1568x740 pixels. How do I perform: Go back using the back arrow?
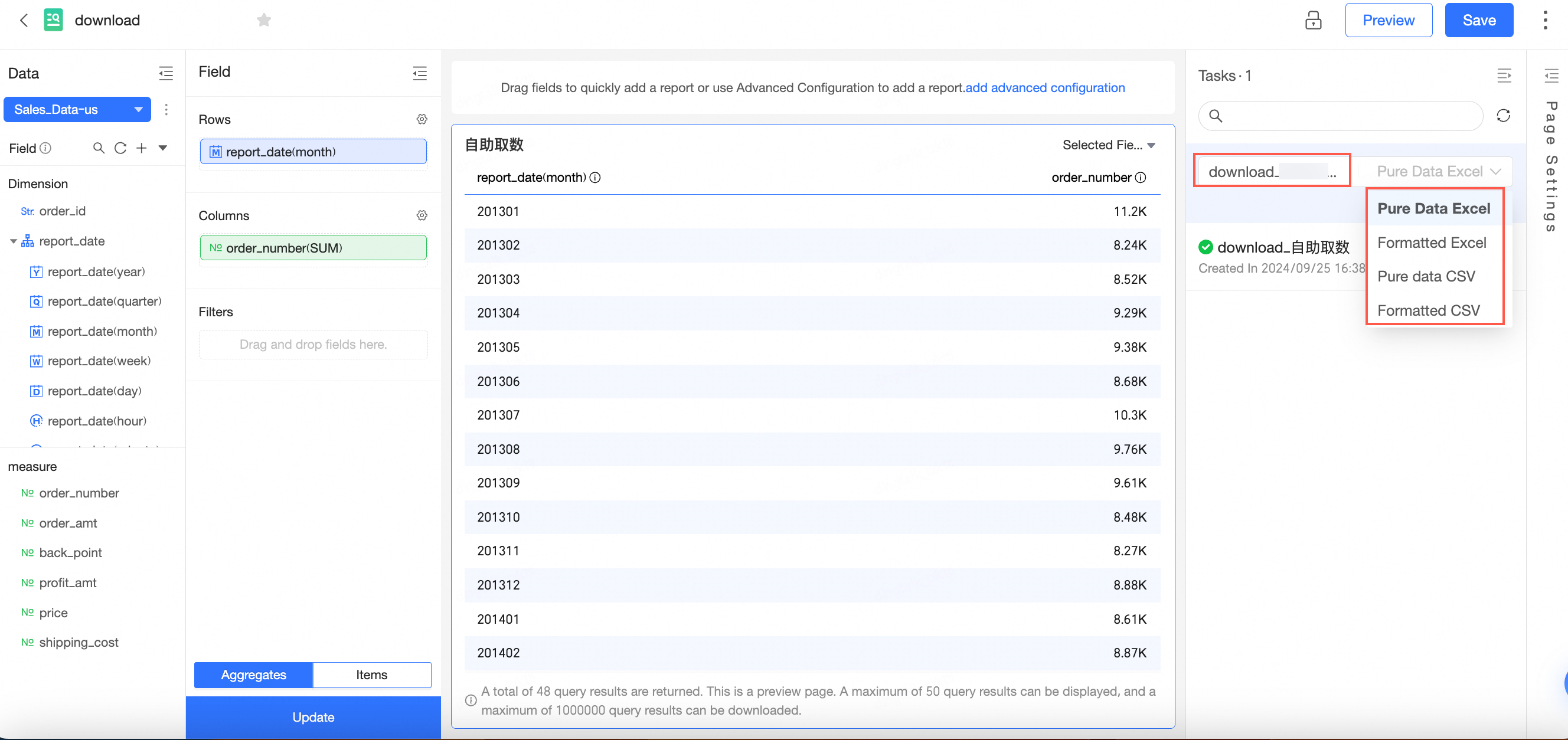coord(24,20)
